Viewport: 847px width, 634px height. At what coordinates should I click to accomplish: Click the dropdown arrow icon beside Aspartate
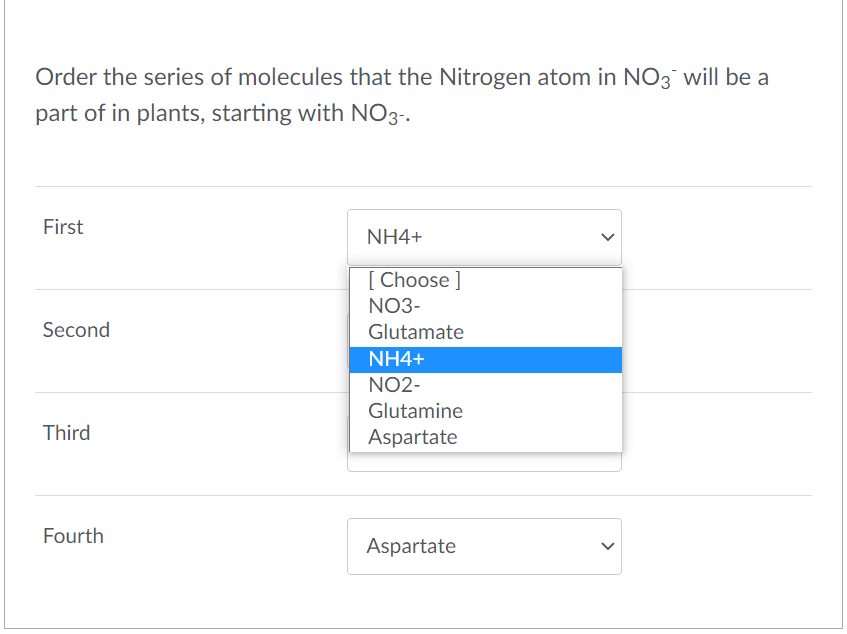(607, 546)
